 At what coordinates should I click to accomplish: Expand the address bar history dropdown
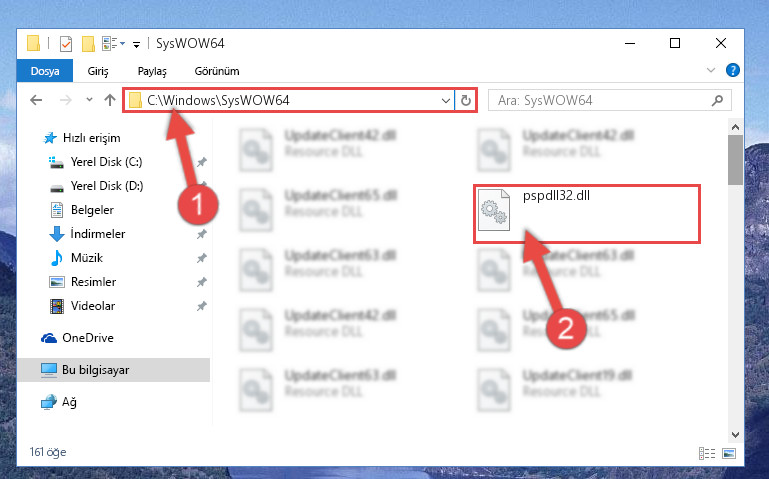[445, 101]
